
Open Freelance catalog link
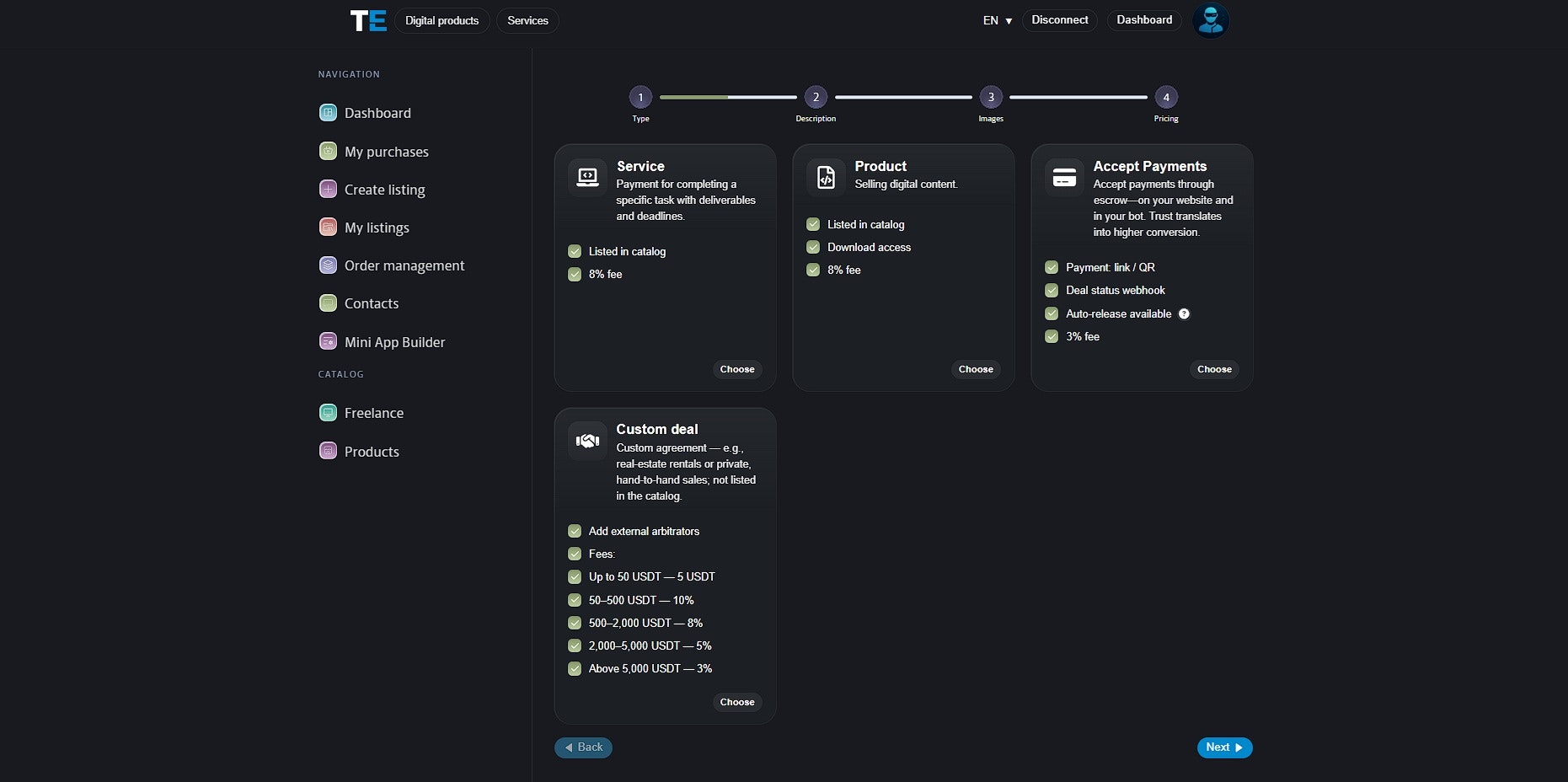pyautogui.click(x=374, y=413)
